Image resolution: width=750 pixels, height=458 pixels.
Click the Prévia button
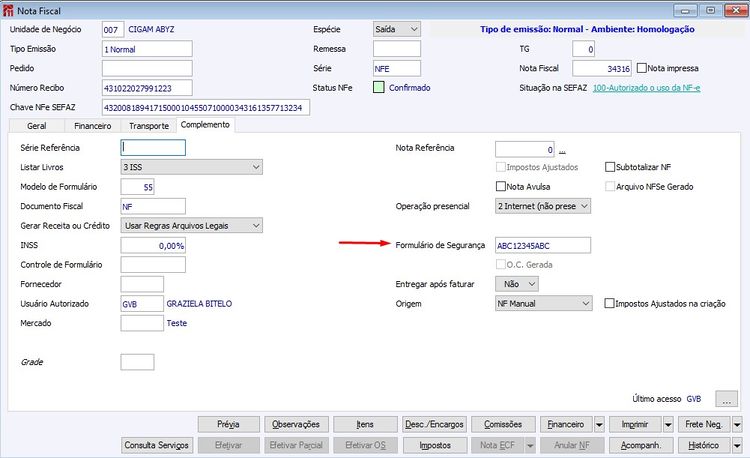pos(229,424)
